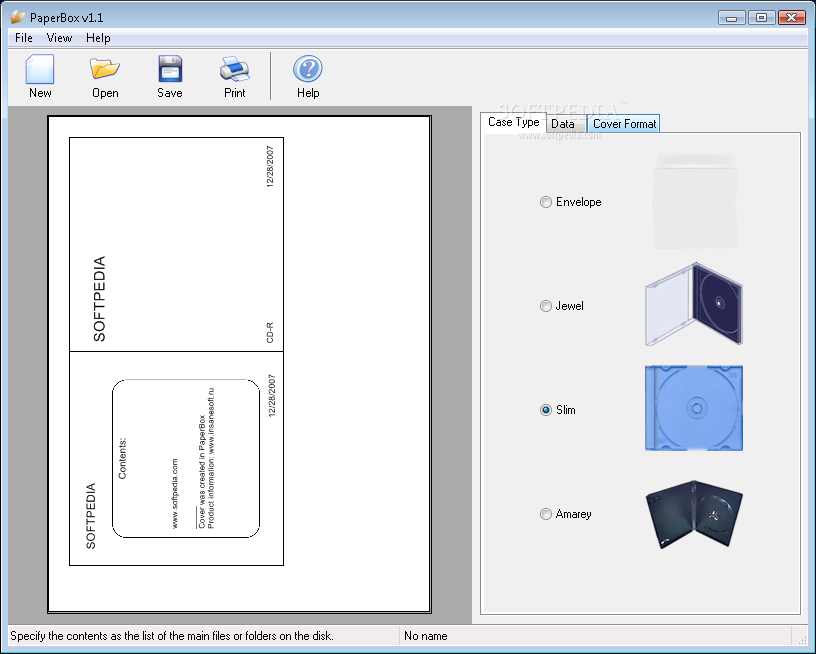Click the 'Product information' line in preview
Viewport: 816px width, 654px height.
211,458
